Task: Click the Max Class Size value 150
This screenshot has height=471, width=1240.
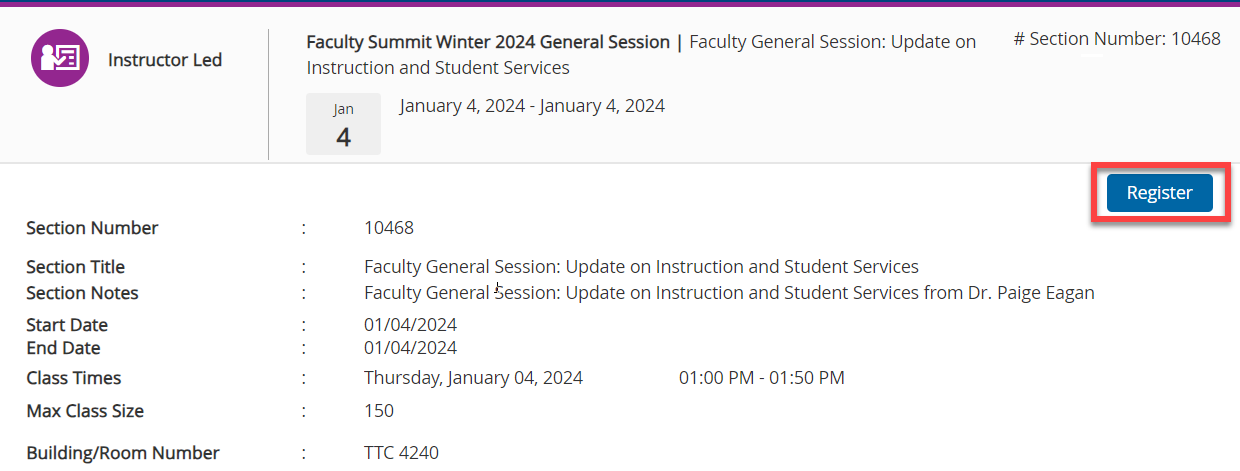Action: (x=379, y=411)
